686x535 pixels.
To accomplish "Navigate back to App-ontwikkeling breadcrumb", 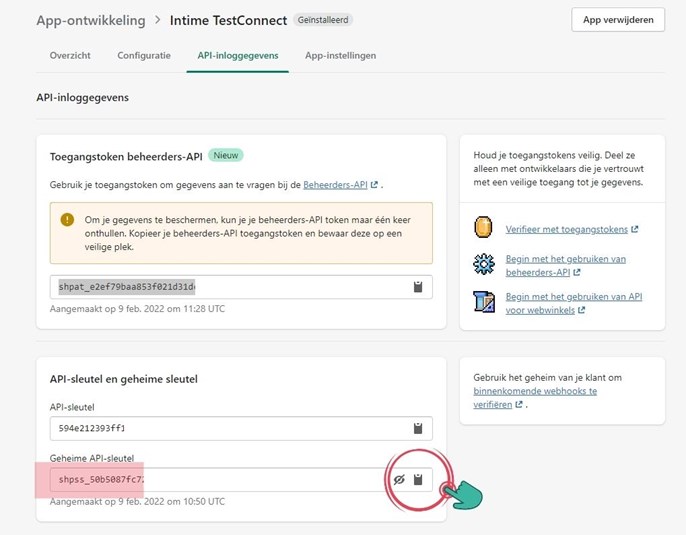I will coord(90,20).
